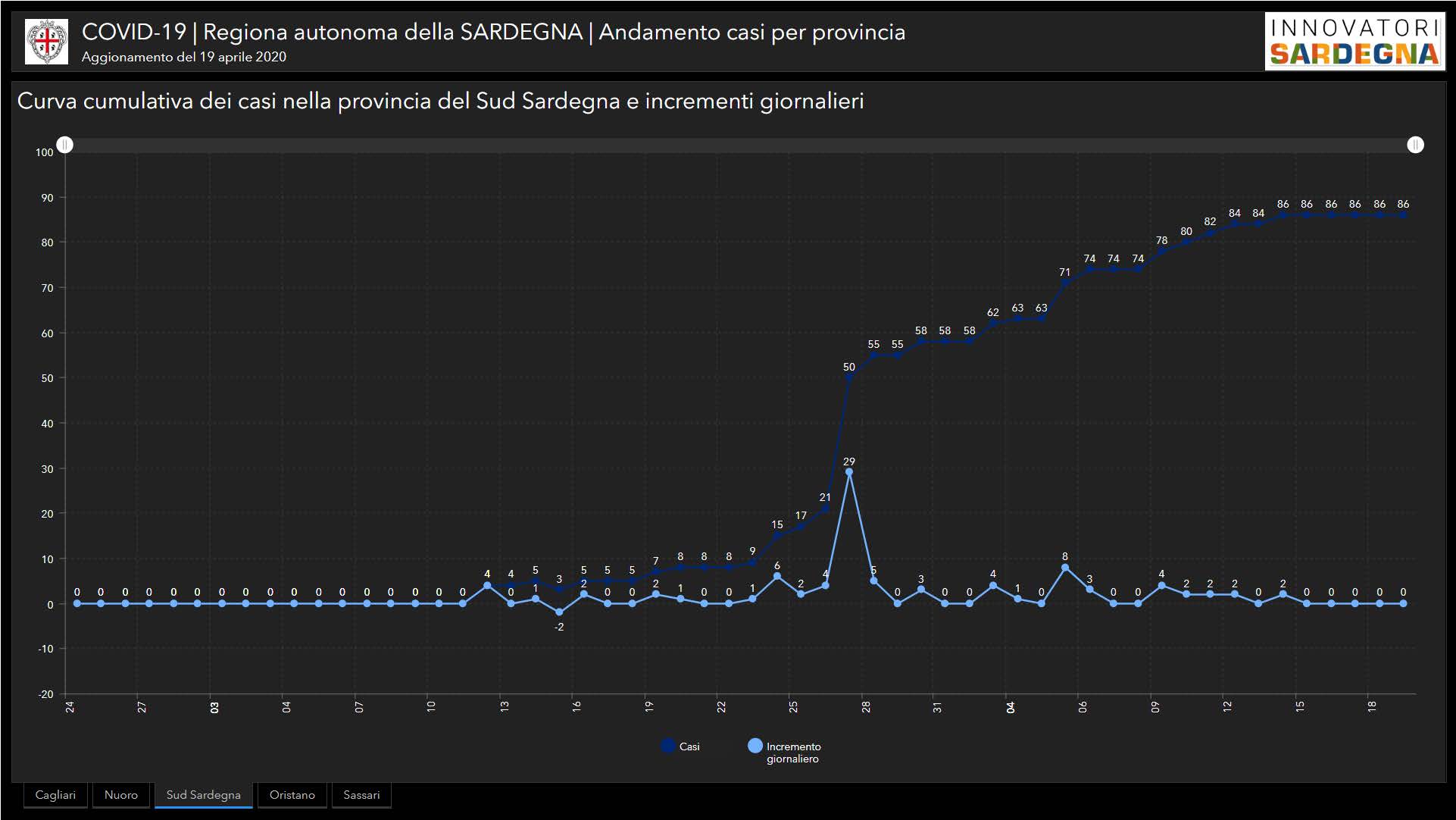The image size is (1456, 820).
Task: Click the Casi legend text label
Action: [x=689, y=746]
